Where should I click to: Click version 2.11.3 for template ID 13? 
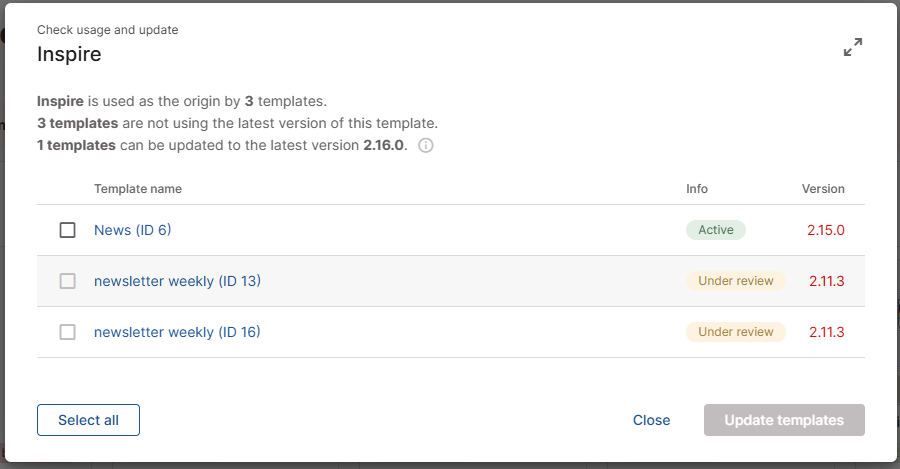[826, 281]
